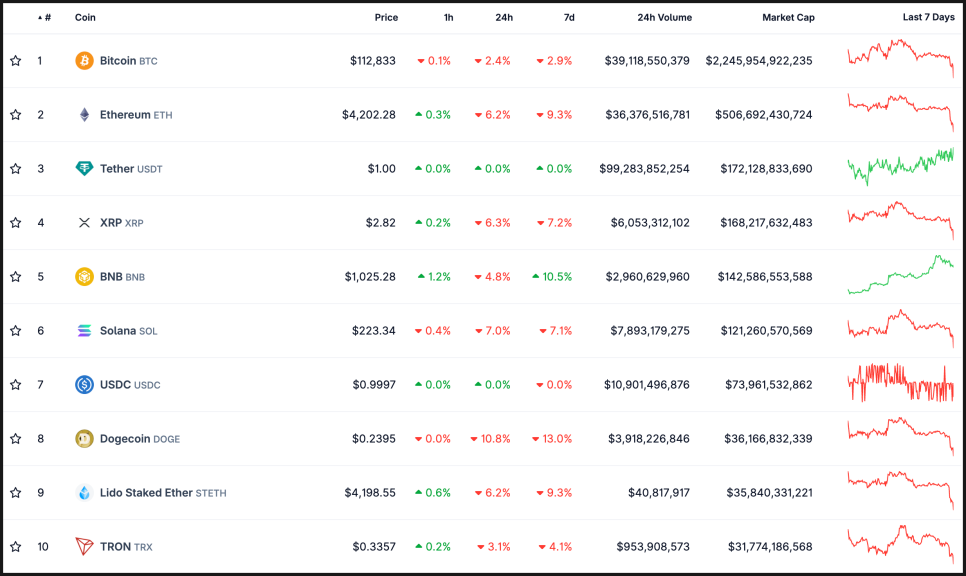Click the Dogecoin logo icon
The height and width of the screenshot is (576, 966).
[x=84, y=439]
